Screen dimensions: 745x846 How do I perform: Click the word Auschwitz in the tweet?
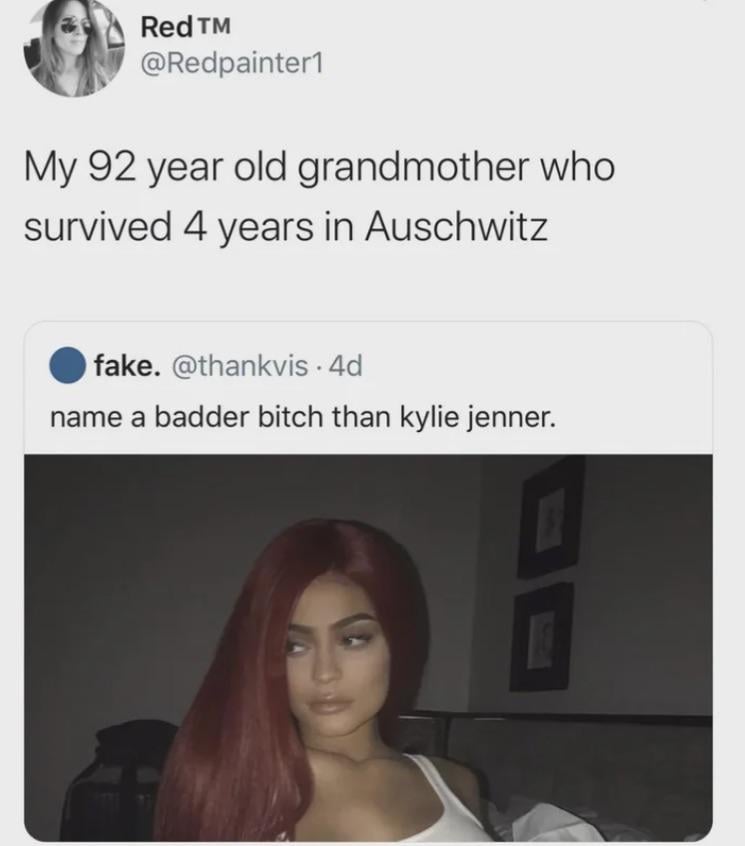[456, 226]
